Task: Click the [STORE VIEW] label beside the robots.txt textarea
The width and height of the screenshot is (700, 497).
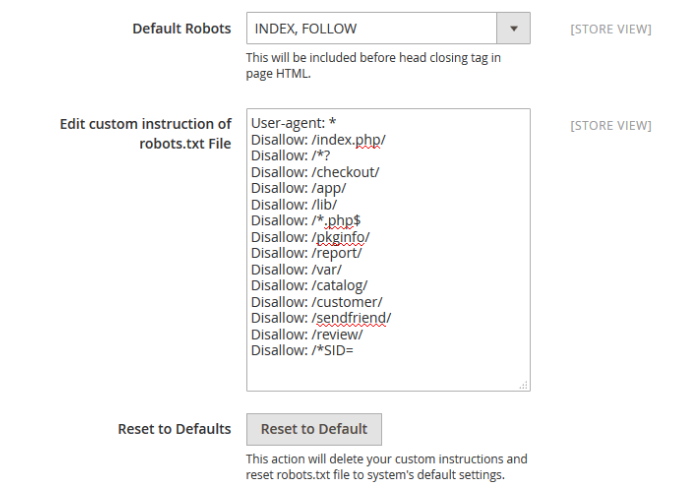Action: point(610,126)
